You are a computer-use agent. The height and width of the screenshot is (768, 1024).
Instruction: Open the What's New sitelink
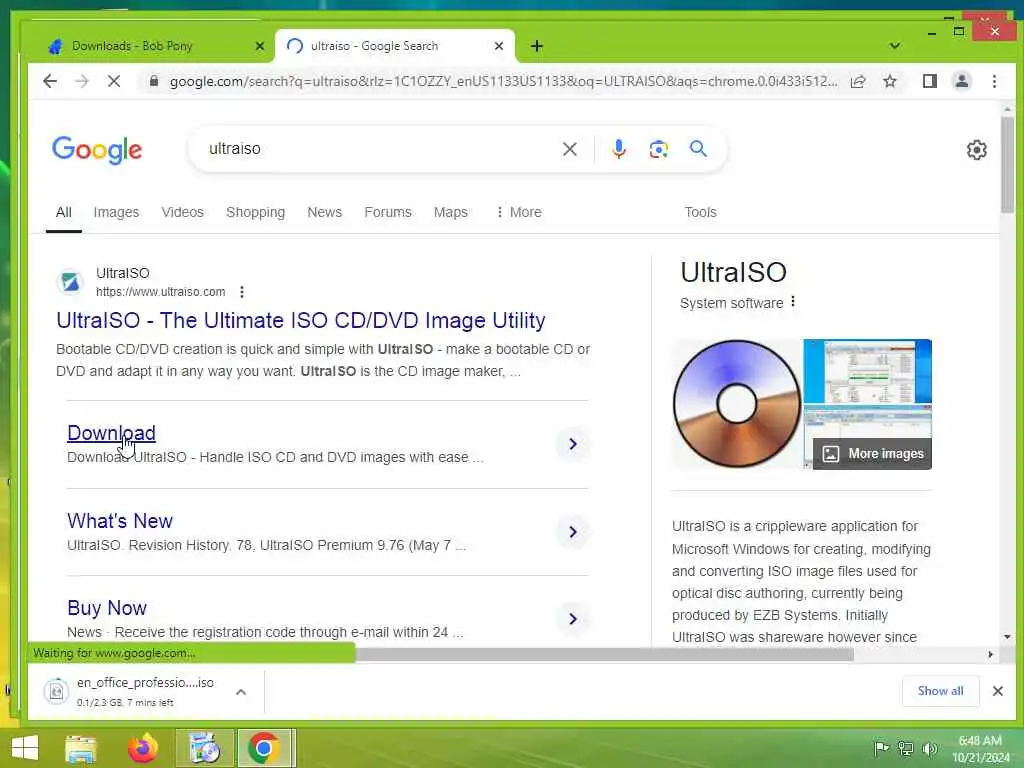tap(120, 520)
